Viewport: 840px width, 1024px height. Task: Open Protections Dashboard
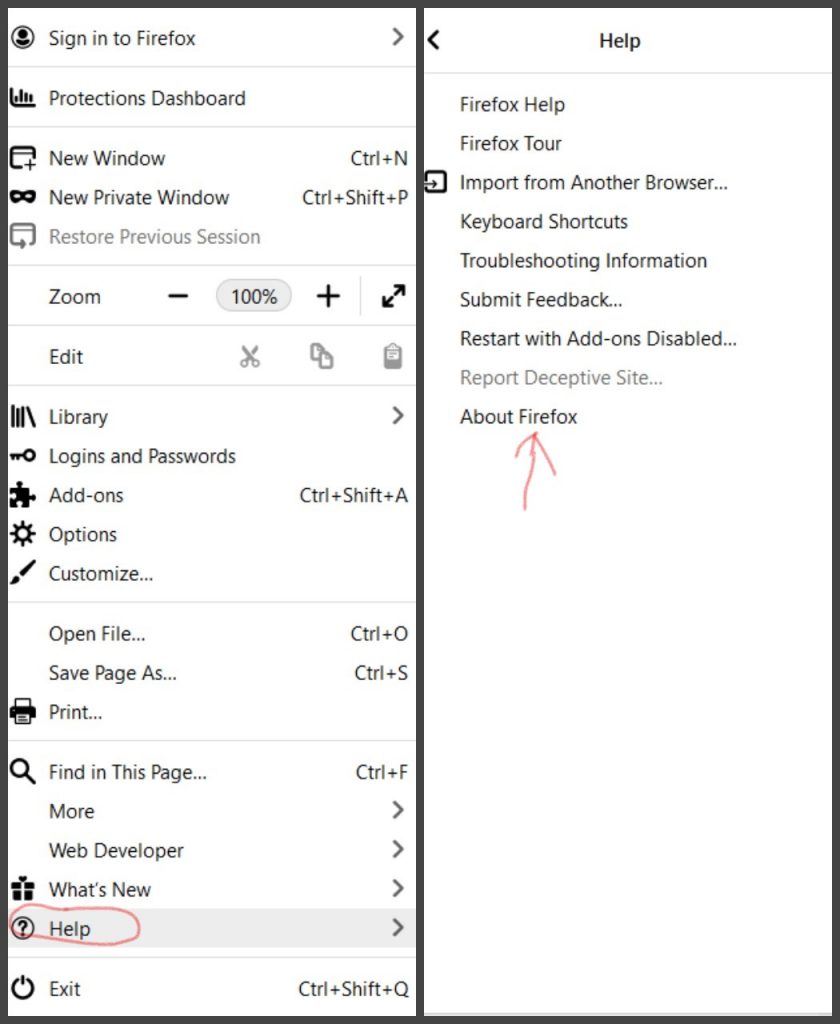[x=147, y=98]
